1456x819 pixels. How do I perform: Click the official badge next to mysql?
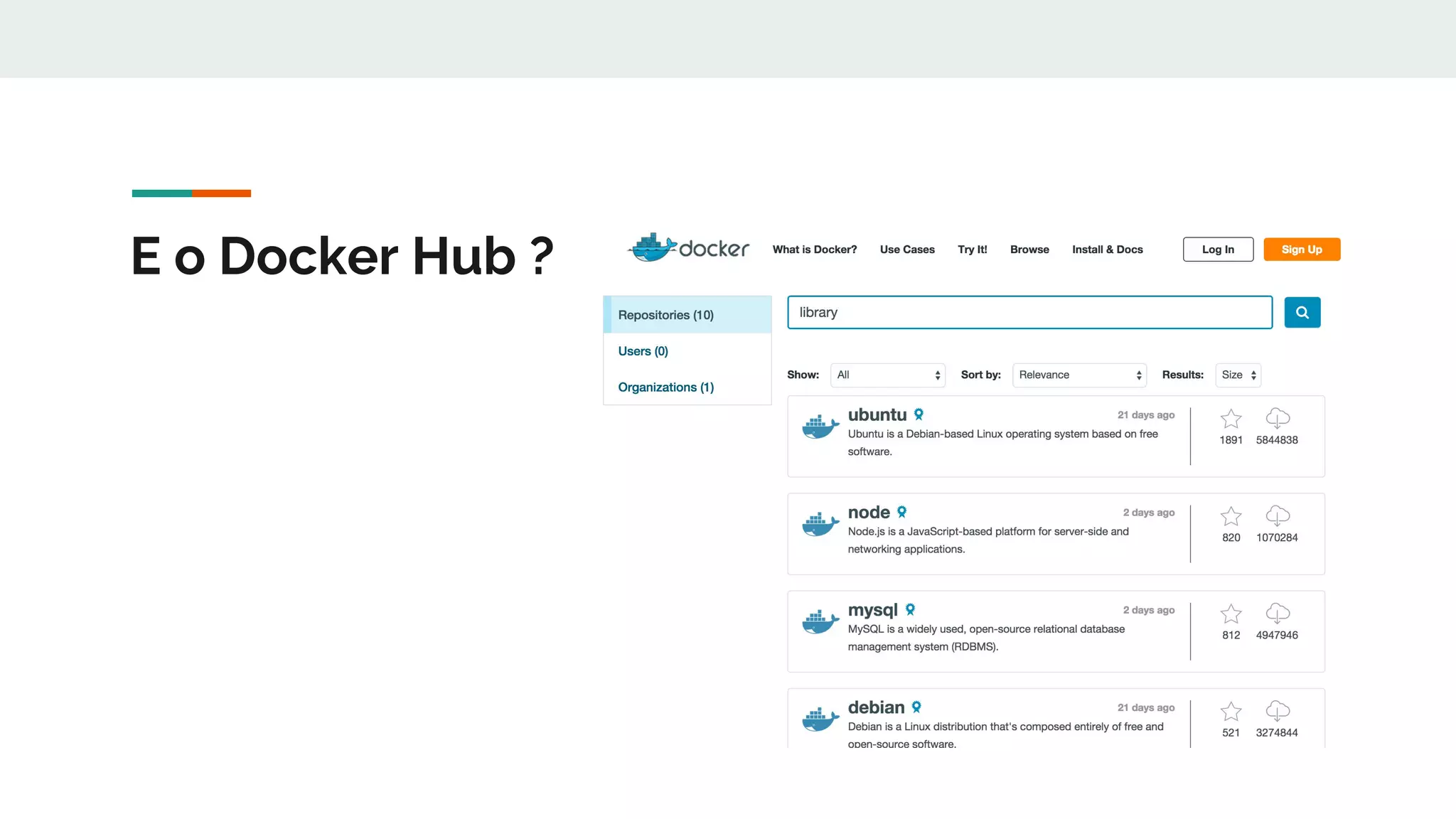[910, 609]
